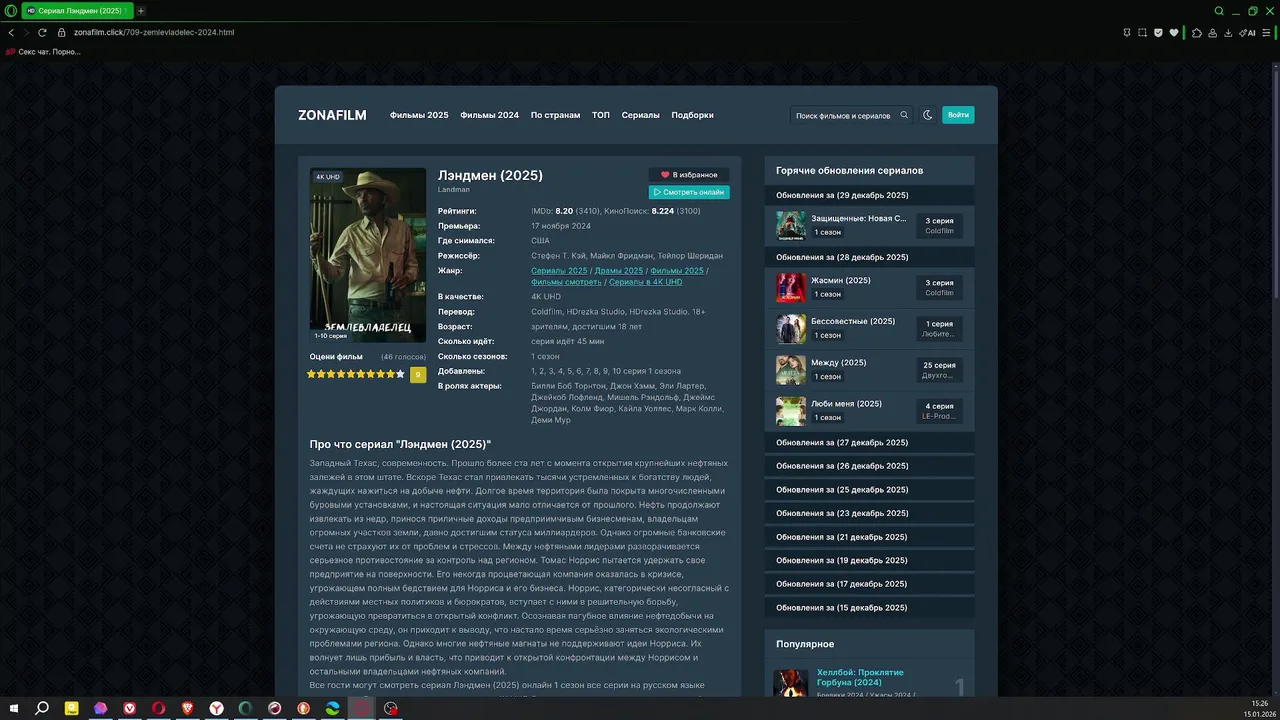The height and width of the screenshot is (720, 1280).
Task: Expand 'Обновления за (21 декабрь 2025)'
Action: click(869, 537)
